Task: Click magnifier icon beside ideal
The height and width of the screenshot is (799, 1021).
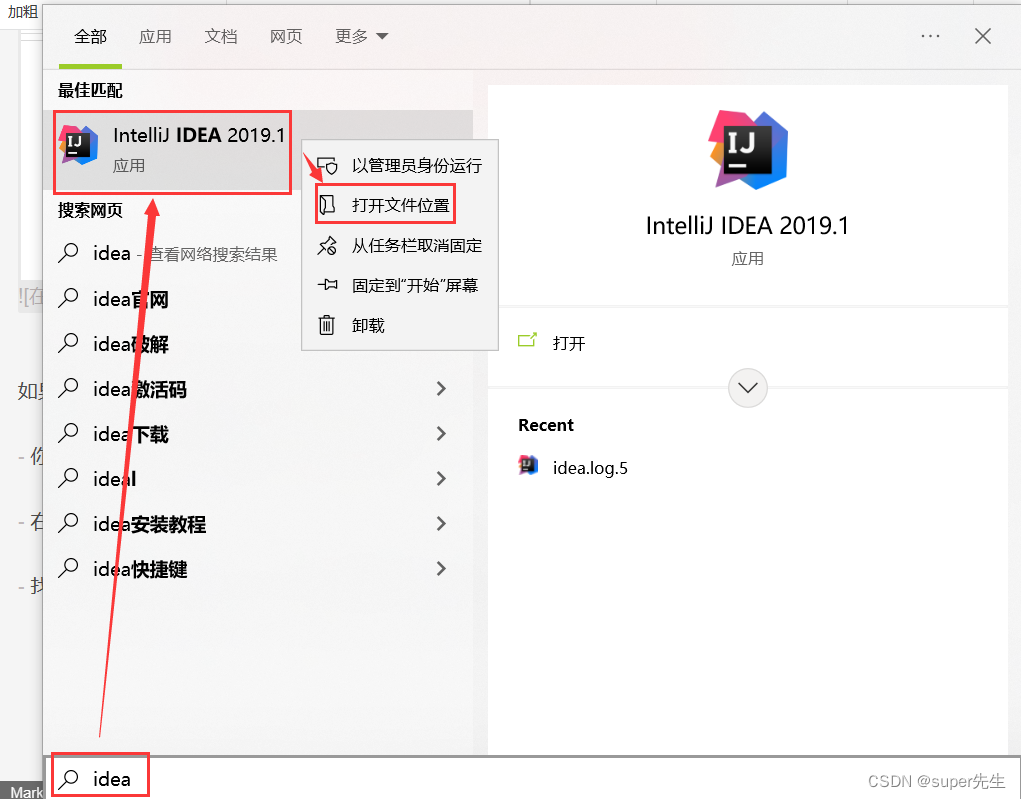Action: tap(68, 478)
